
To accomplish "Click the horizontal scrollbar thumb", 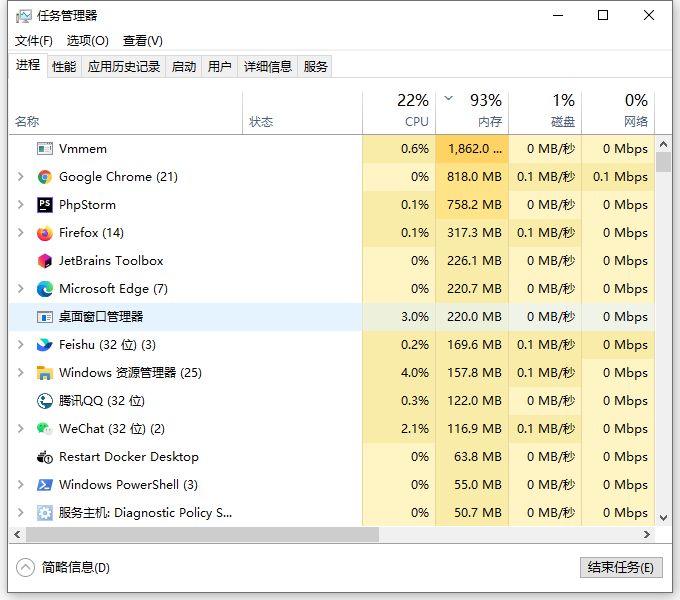I will (x=202, y=535).
